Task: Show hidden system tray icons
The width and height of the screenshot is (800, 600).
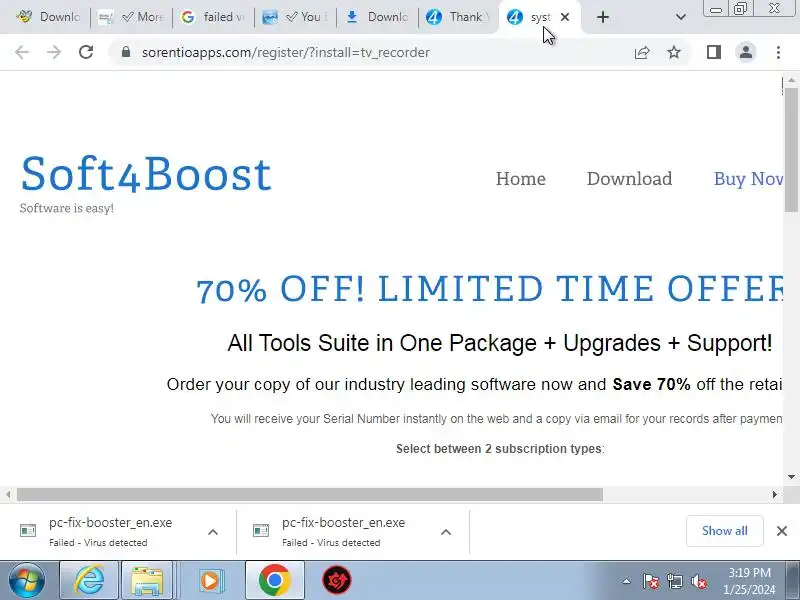Action: [627, 581]
